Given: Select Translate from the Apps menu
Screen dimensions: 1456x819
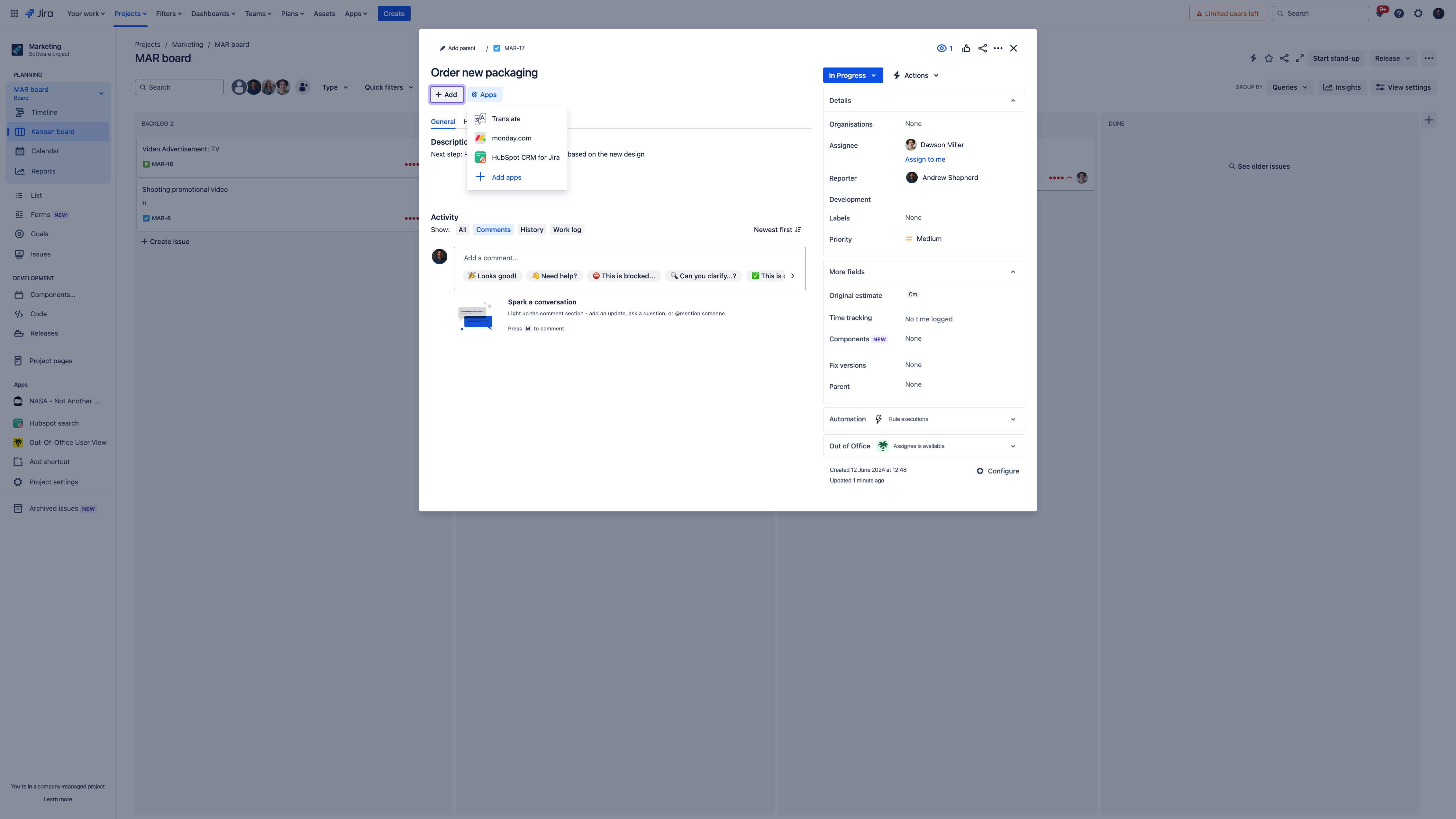Looking at the screenshot, I should point(517,119).
